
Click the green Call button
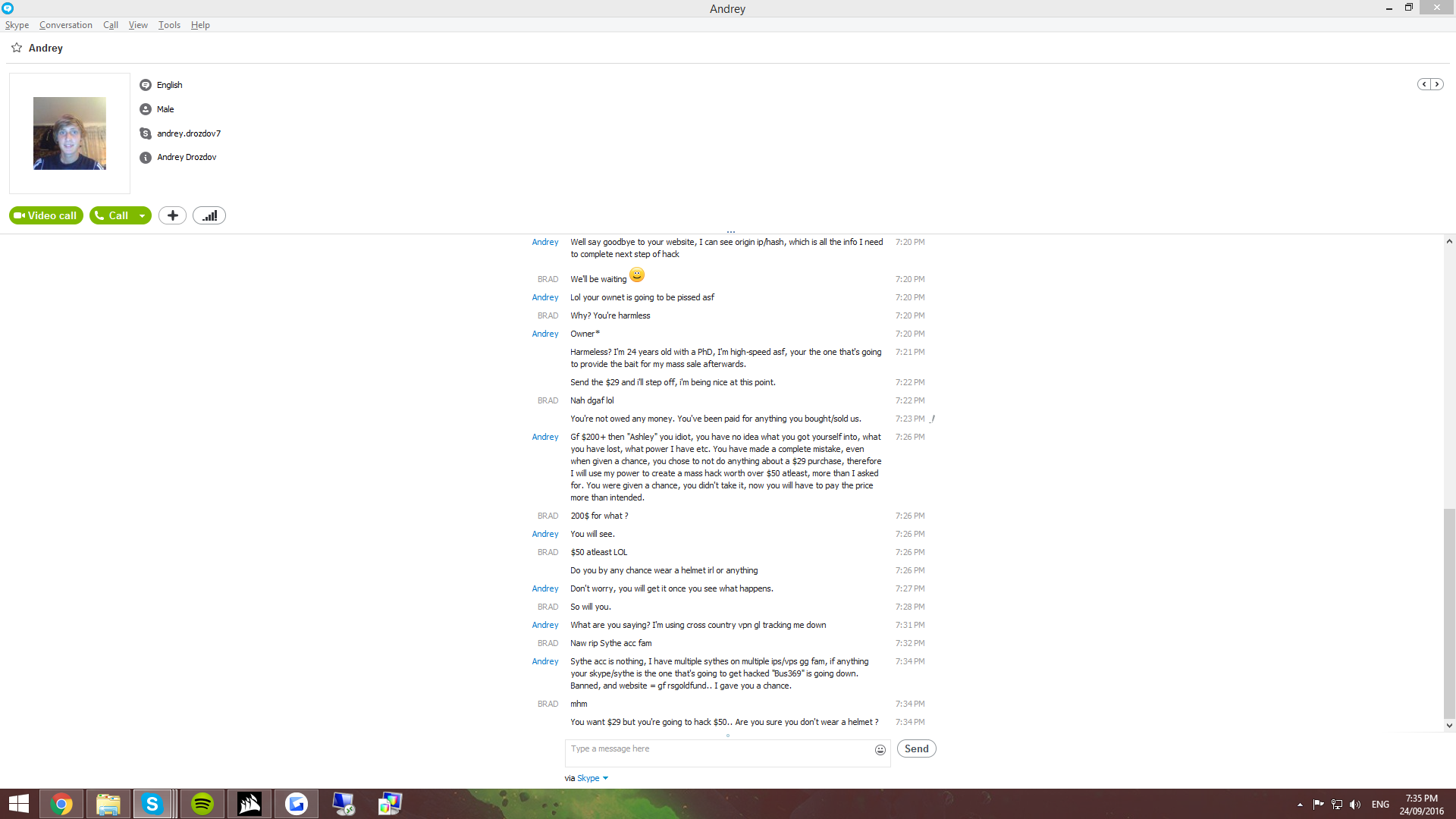(111, 215)
